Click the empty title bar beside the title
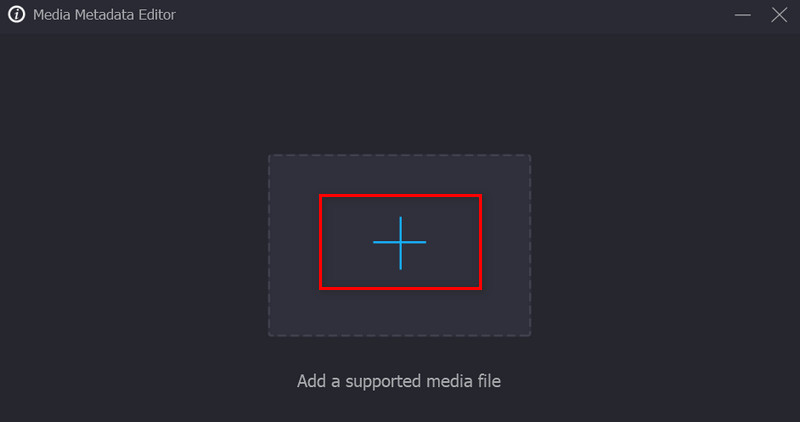This screenshot has height=422, width=800. (454, 15)
